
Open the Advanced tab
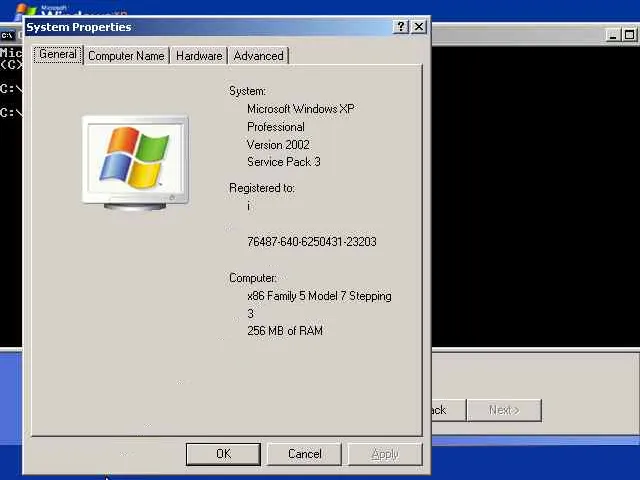258,56
